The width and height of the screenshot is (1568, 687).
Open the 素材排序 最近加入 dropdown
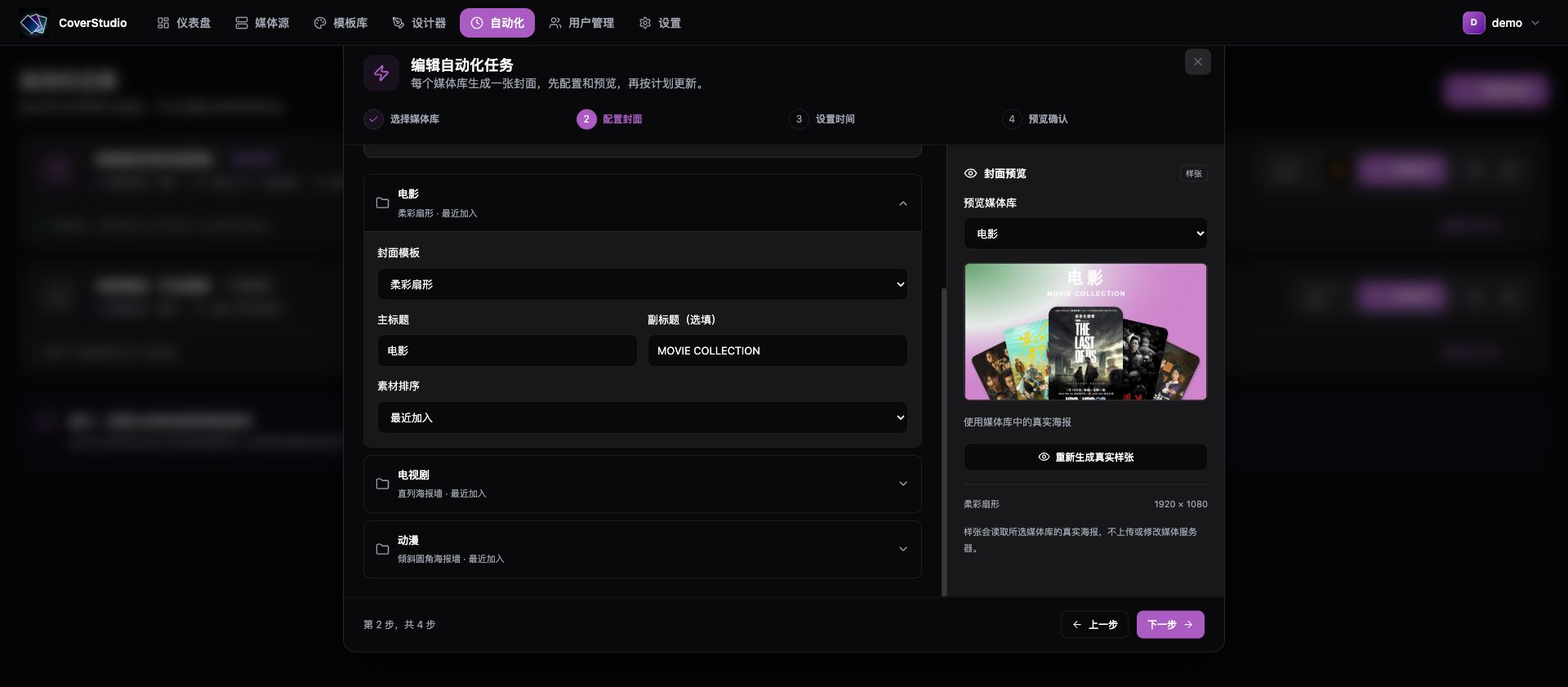(x=642, y=417)
